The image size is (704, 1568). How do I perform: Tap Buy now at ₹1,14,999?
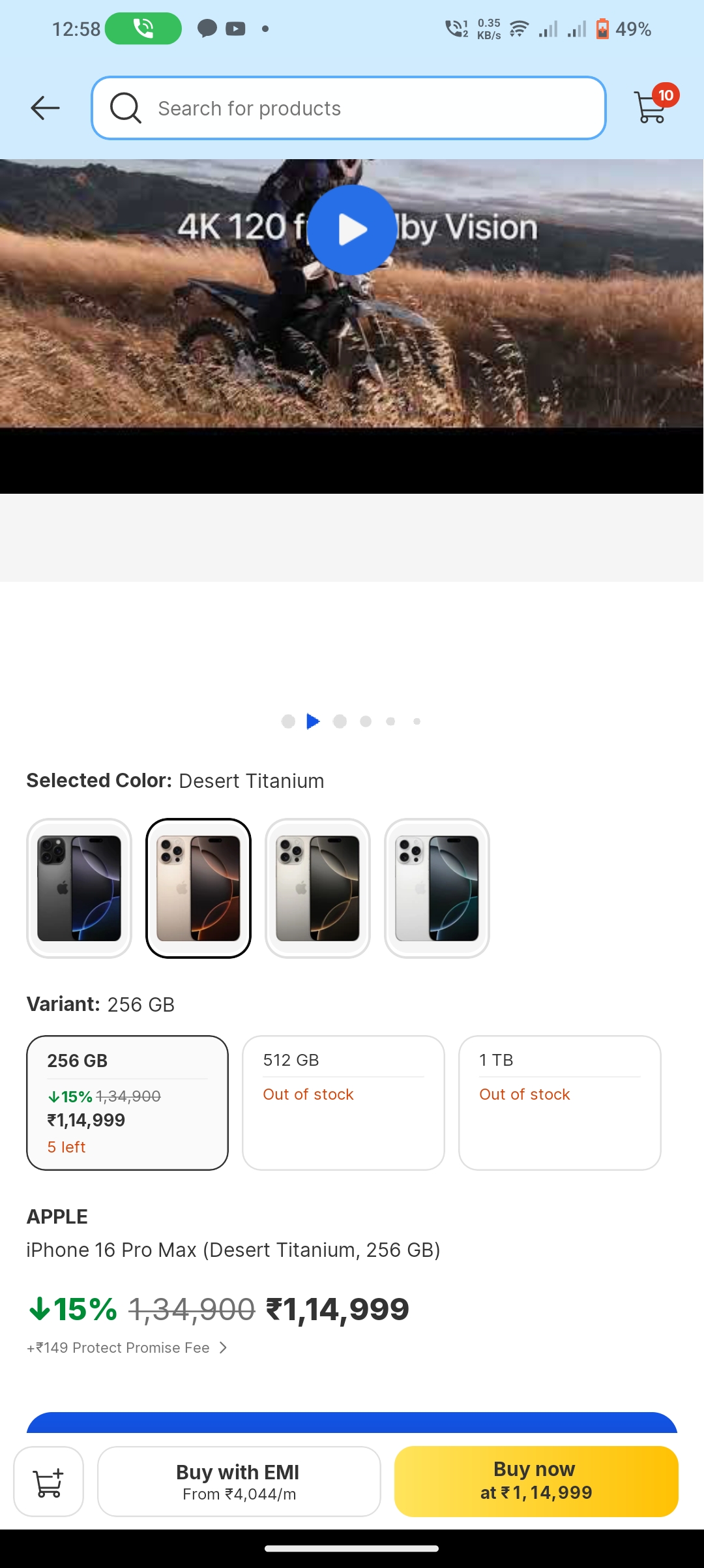(536, 1481)
